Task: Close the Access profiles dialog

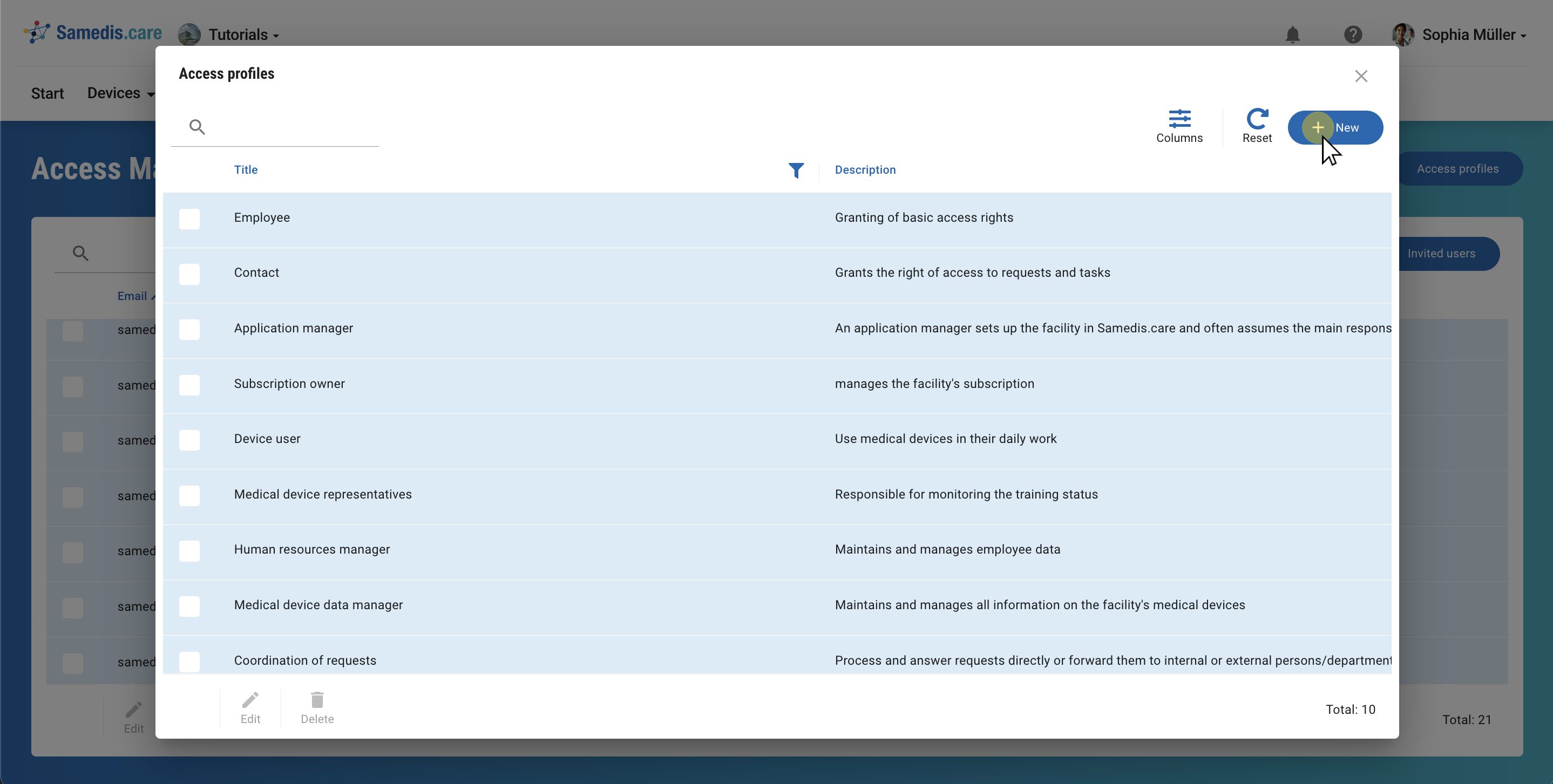Action: tap(1361, 76)
